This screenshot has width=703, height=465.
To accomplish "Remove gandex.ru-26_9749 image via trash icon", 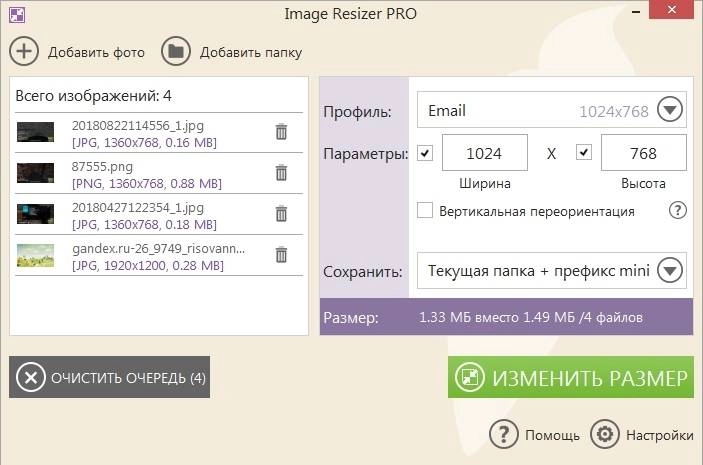I will coord(281,255).
